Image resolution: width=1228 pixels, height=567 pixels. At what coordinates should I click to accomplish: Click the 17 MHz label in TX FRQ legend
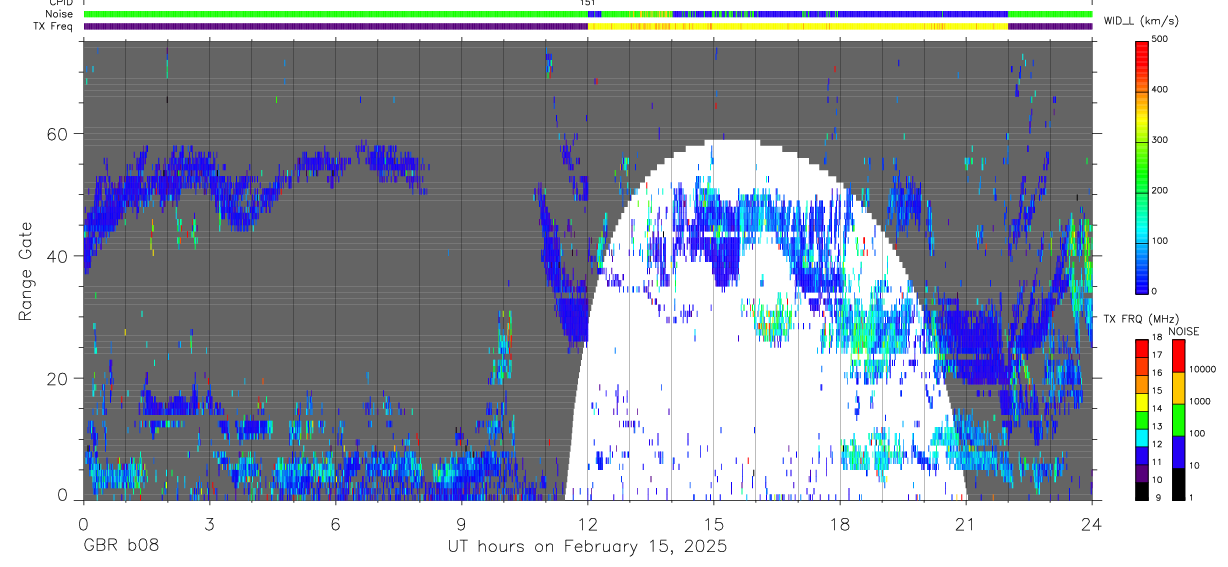tap(1158, 355)
